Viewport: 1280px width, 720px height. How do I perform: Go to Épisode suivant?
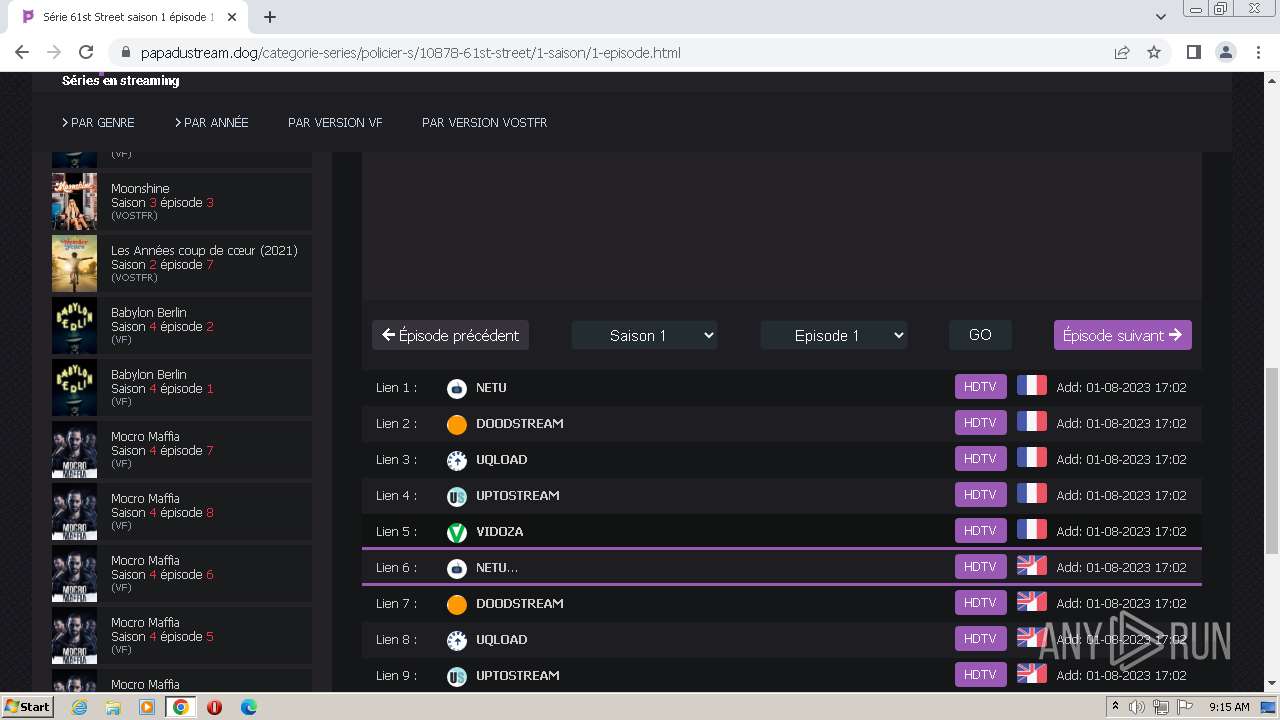point(1122,335)
